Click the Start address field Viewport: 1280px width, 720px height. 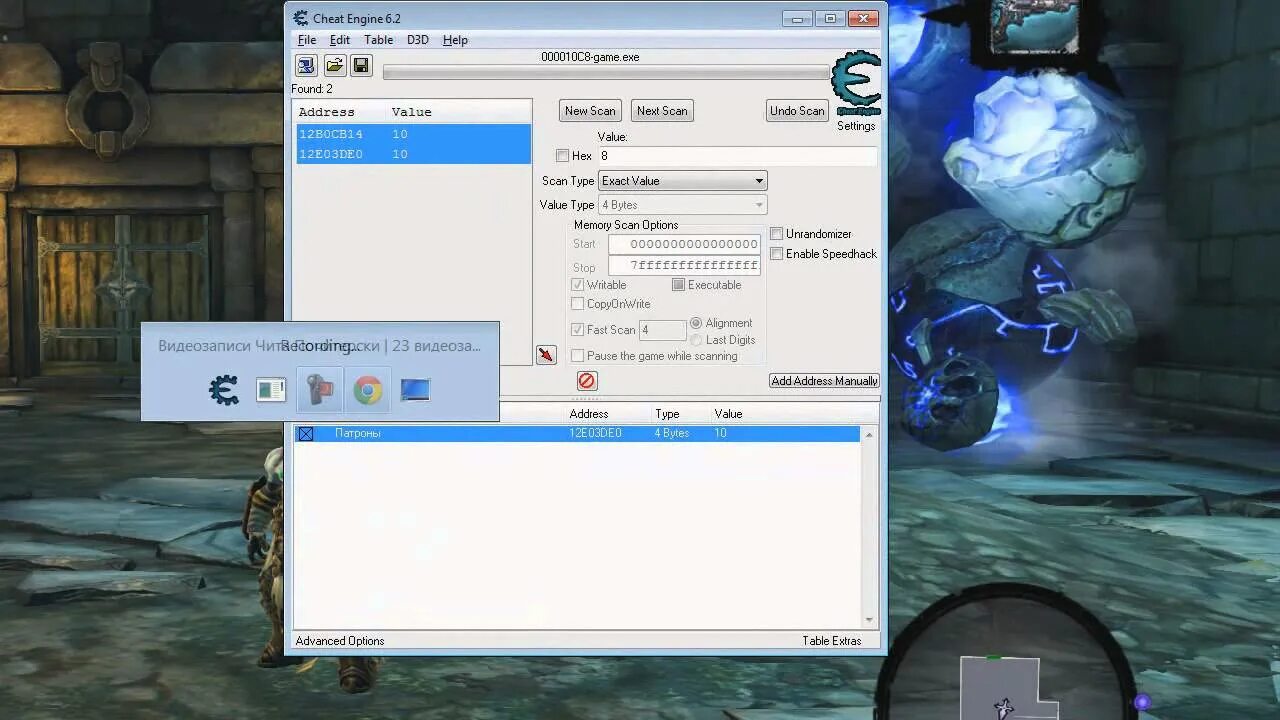(x=684, y=244)
